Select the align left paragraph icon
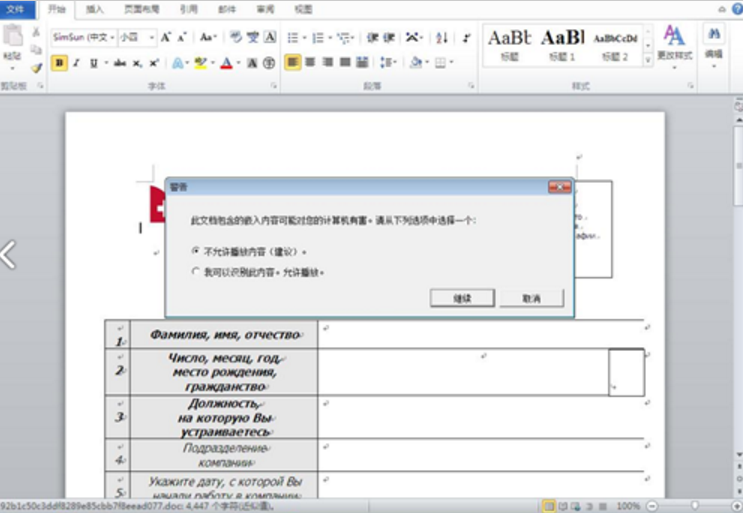 tap(292, 63)
